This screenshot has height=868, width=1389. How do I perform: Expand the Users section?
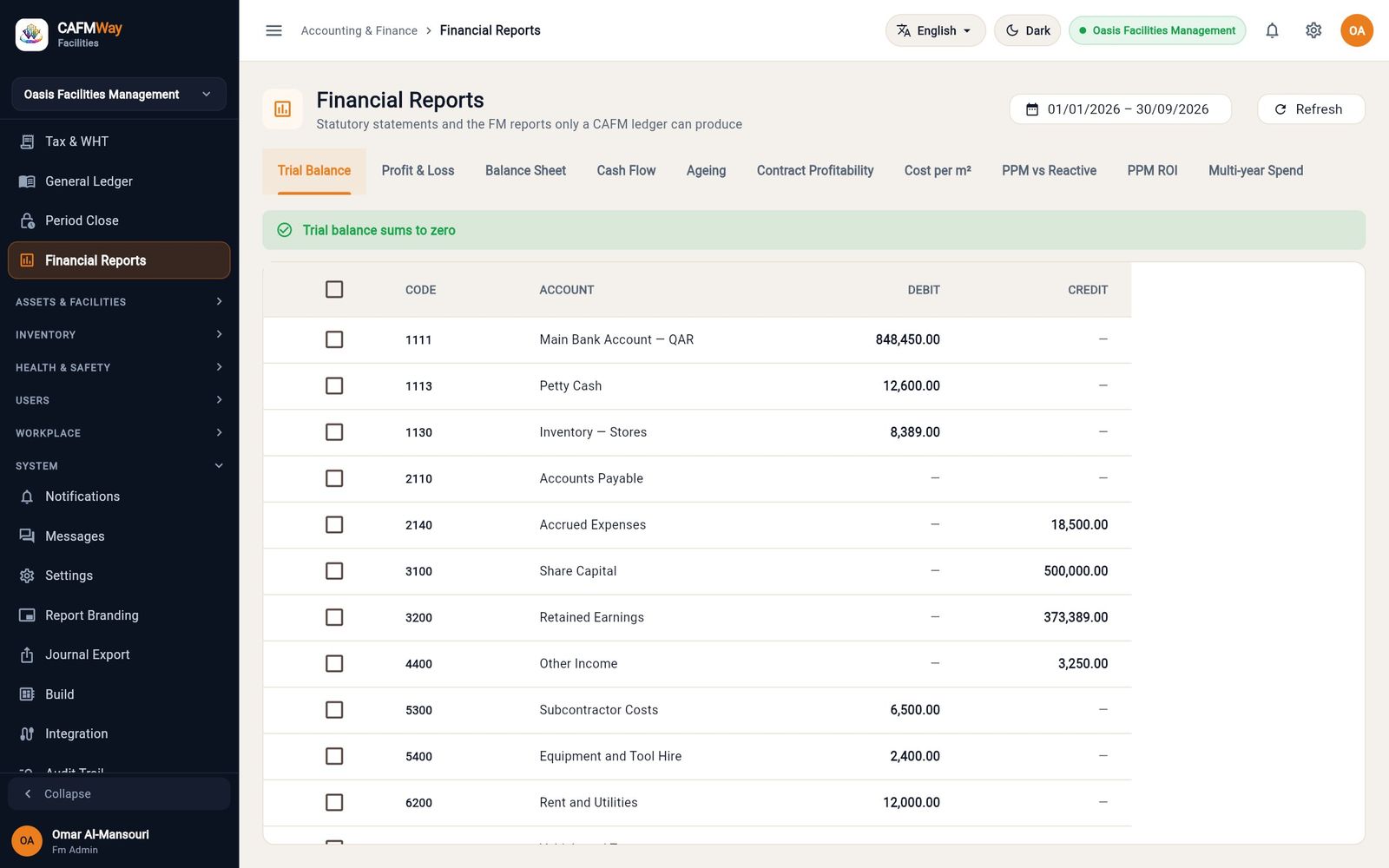pos(119,400)
